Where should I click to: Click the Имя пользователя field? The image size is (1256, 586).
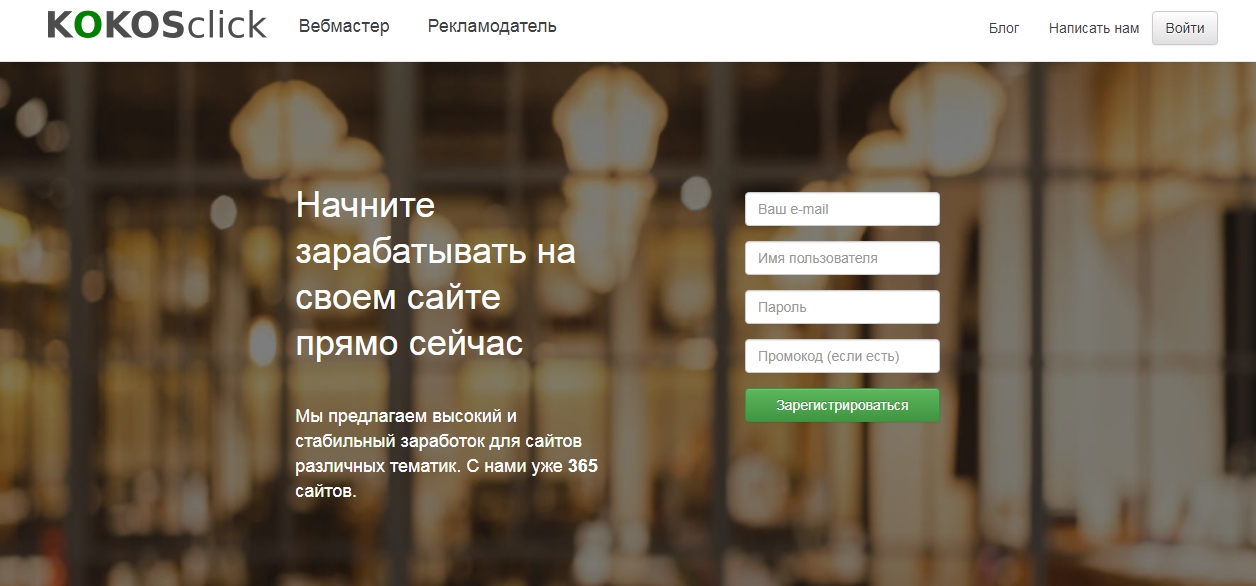coord(841,257)
